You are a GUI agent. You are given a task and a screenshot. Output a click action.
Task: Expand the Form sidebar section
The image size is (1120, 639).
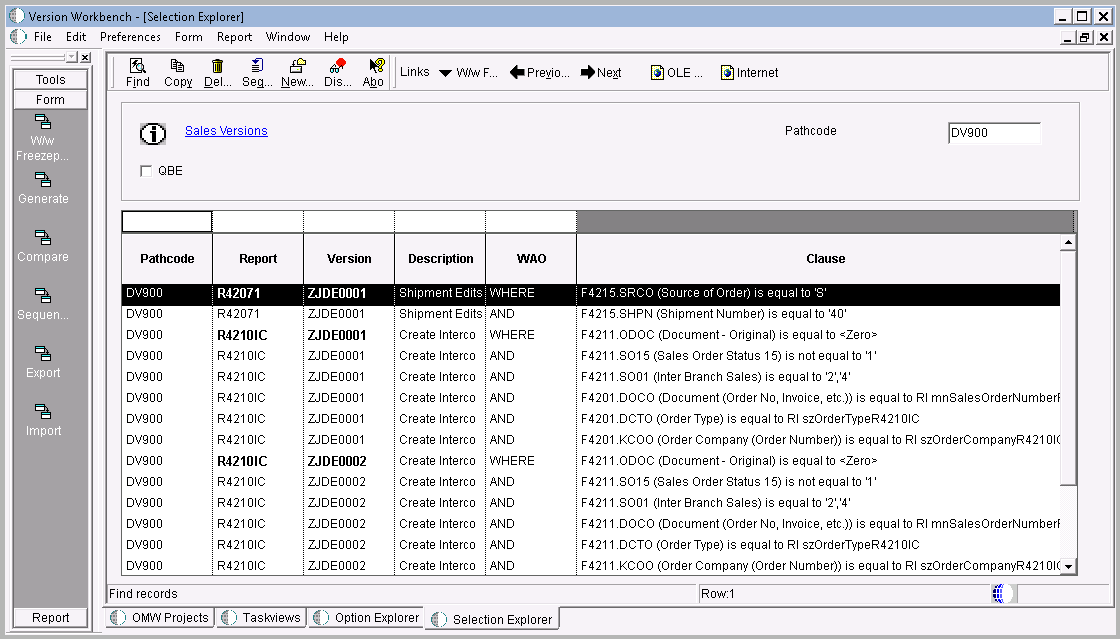pyautogui.click(x=50, y=99)
